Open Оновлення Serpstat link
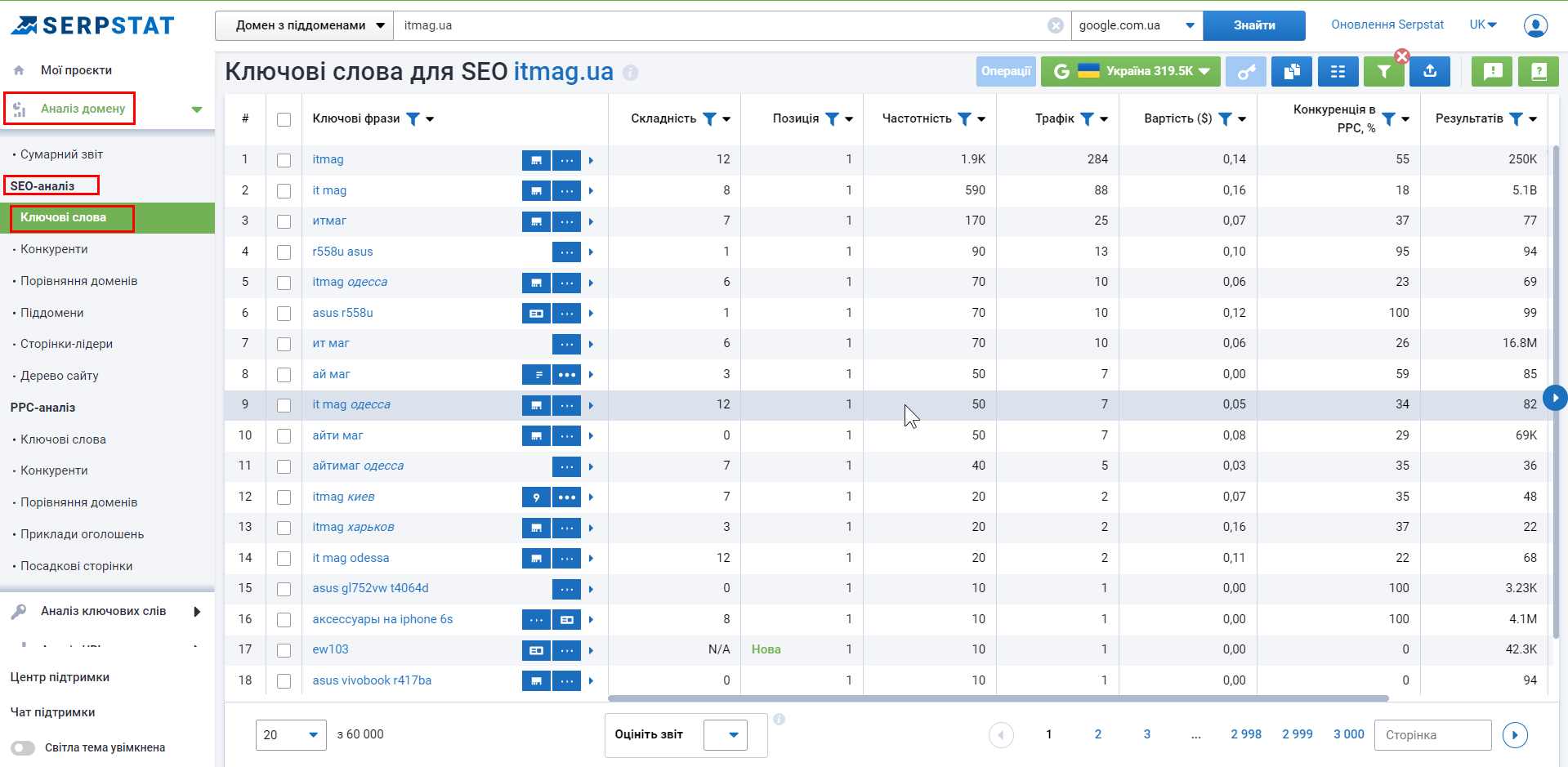This screenshot has width=1568, height=767. tap(1387, 25)
